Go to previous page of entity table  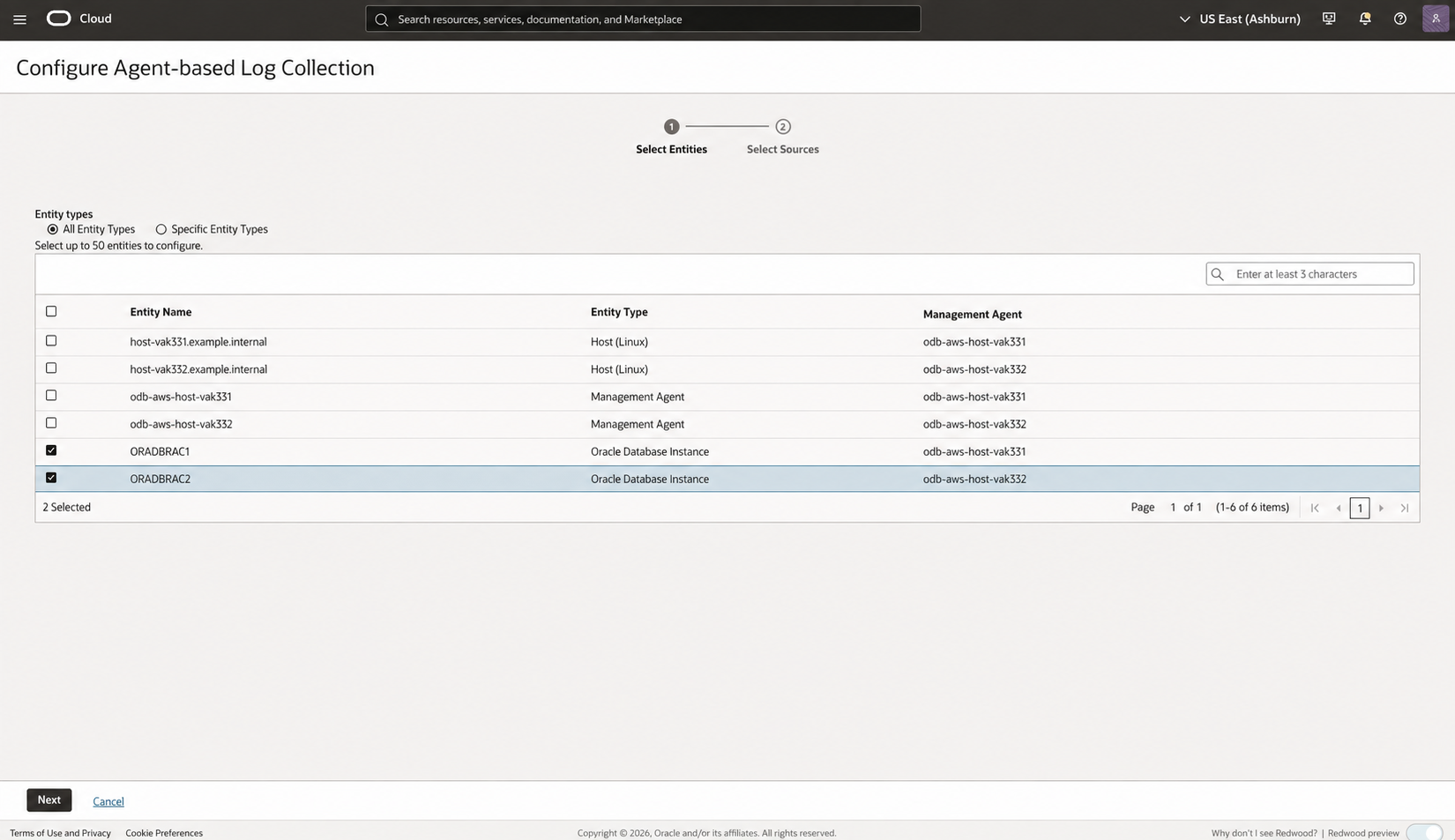point(1339,508)
